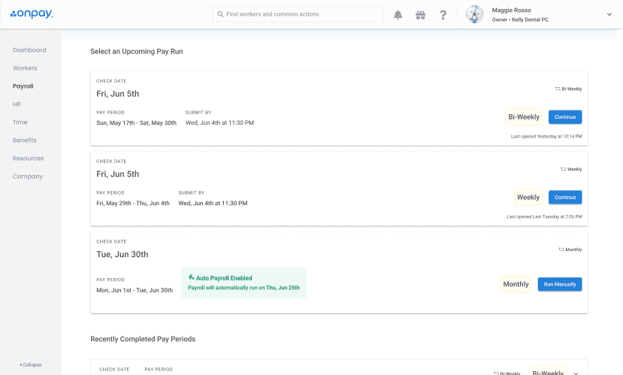Click Last opened Last Tuesday text

click(544, 216)
